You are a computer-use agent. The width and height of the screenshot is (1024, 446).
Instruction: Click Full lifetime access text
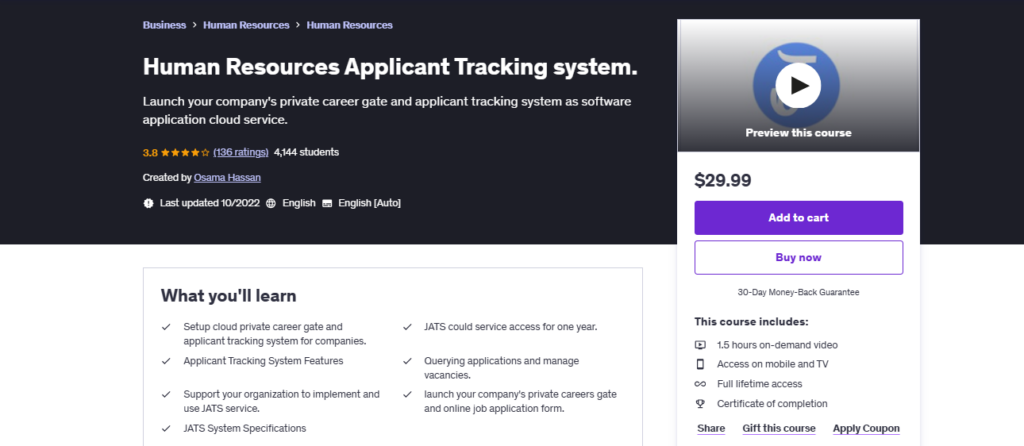click(760, 384)
